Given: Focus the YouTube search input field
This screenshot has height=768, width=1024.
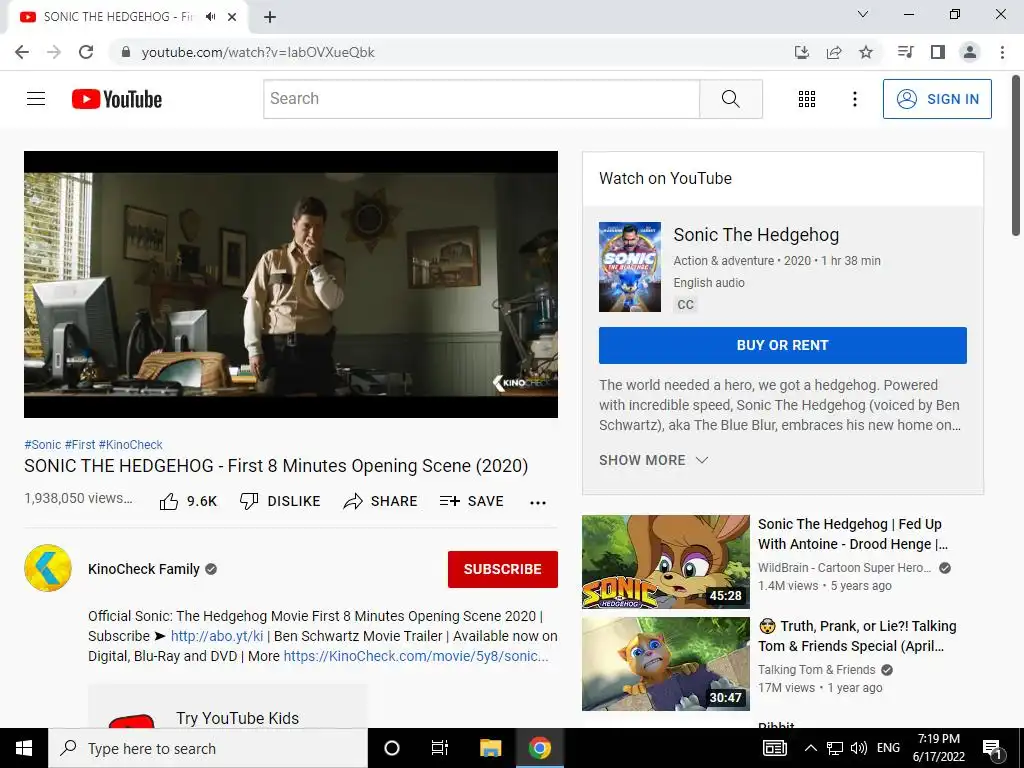Looking at the screenshot, I should [x=481, y=99].
